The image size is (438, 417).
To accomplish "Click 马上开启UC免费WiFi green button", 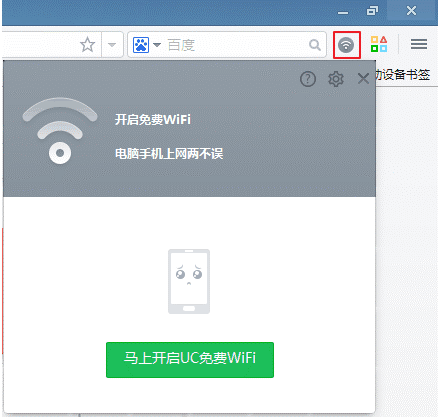I will pyautogui.click(x=190, y=360).
